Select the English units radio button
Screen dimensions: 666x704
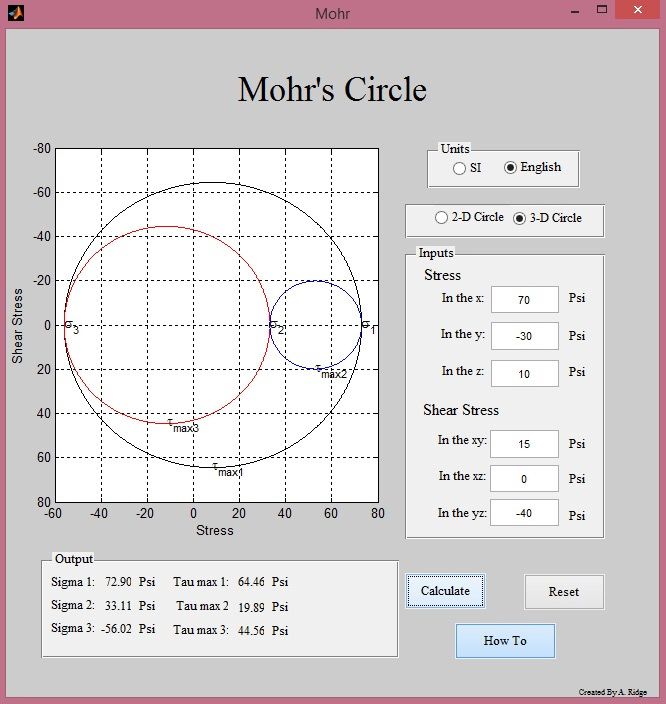click(x=510, y=167)
